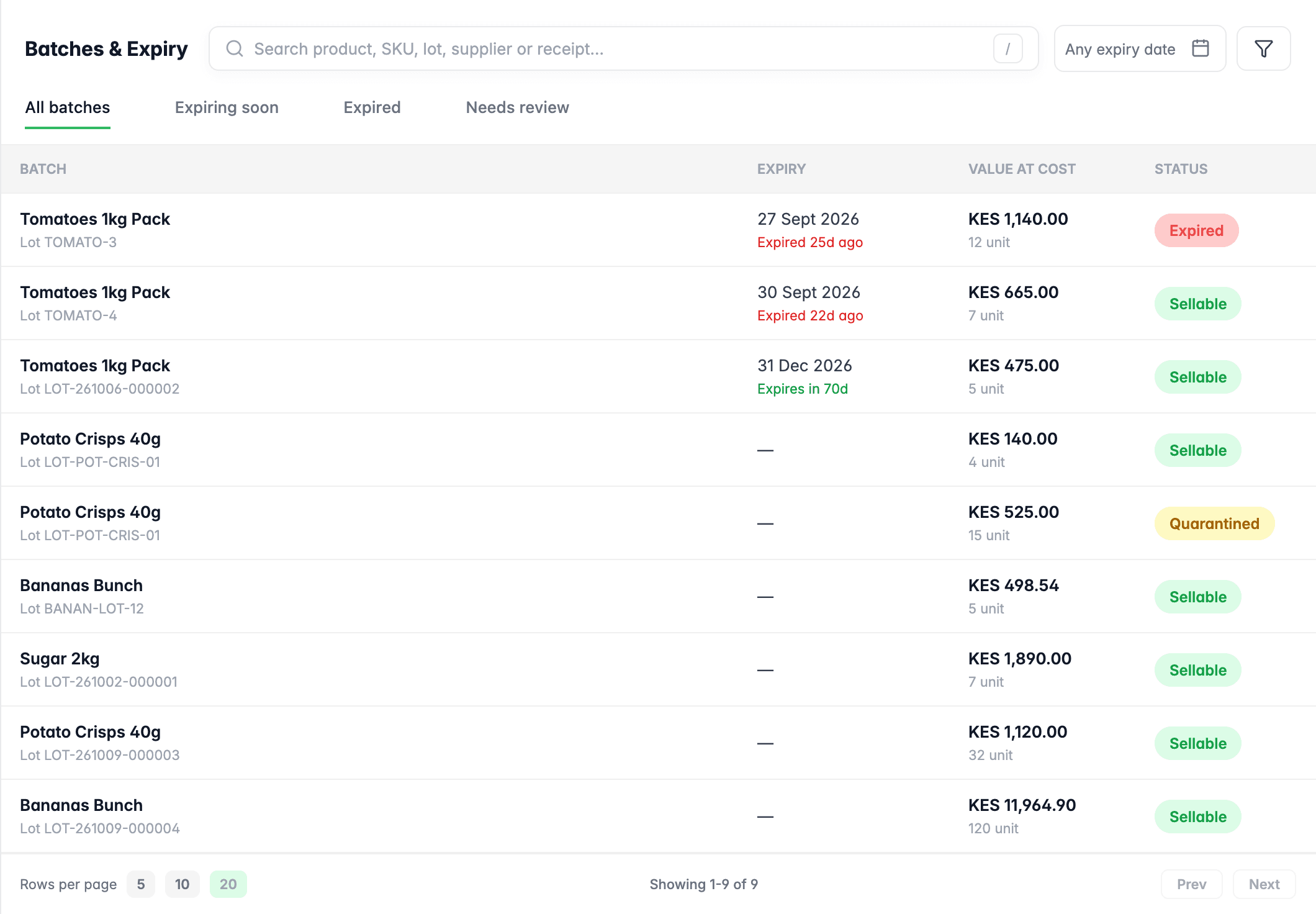Screen dimensions: 1316x914
Task: Click the KES 525.00 value cell
Action: 1014,512
